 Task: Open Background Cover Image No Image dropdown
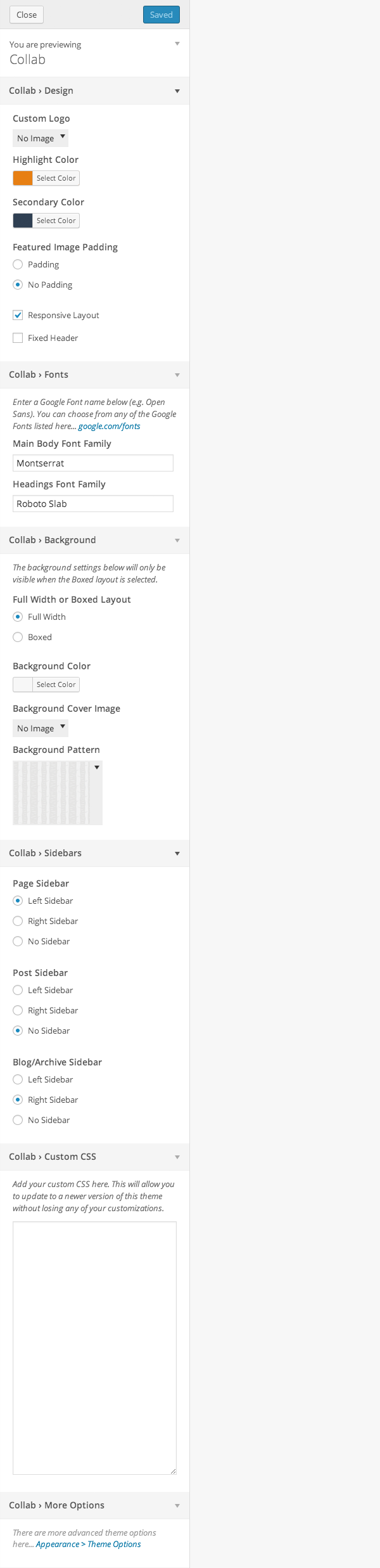[x=41, y=728]
